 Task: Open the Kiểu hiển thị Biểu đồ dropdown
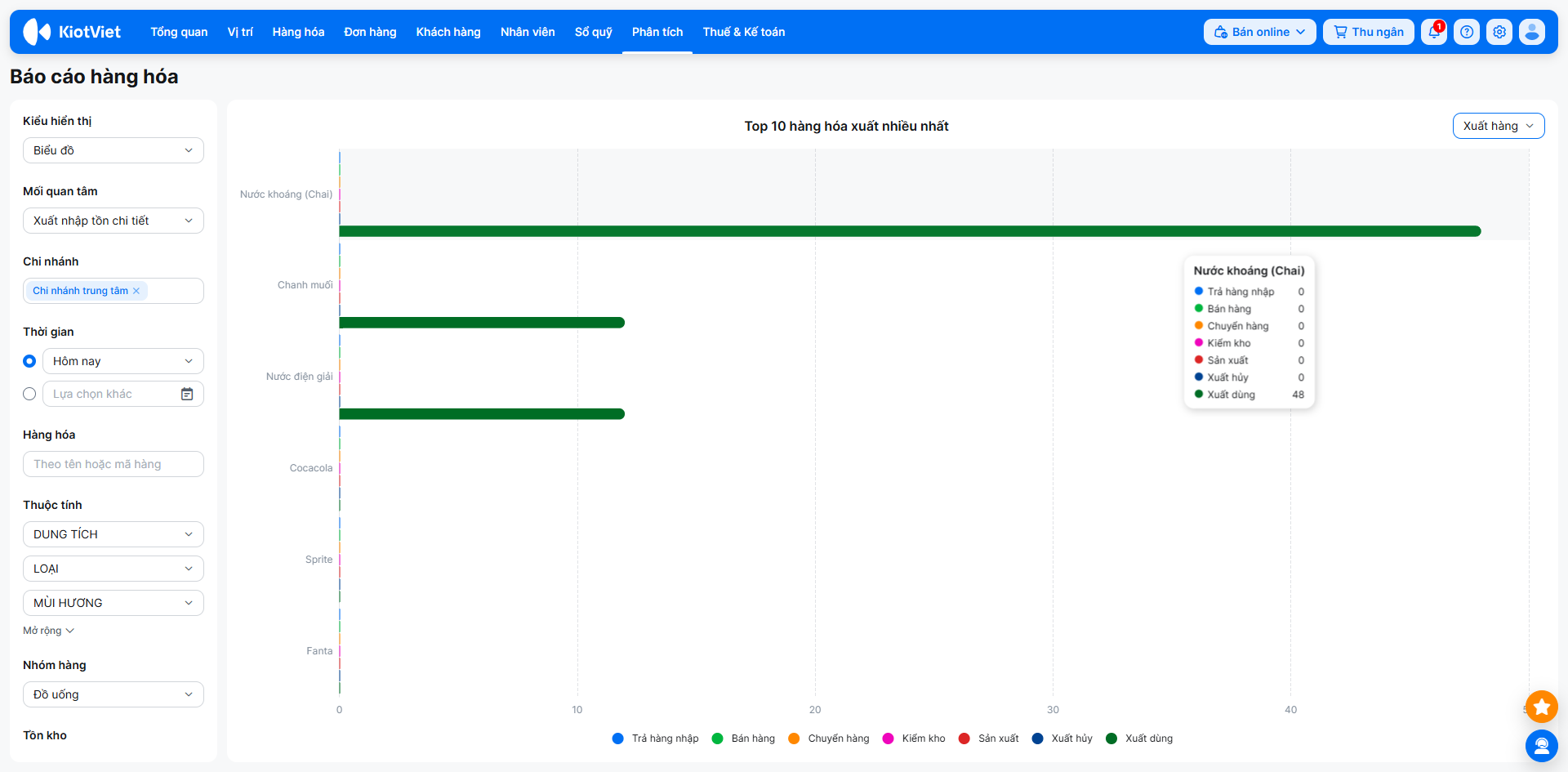click(x=114, y=150)
